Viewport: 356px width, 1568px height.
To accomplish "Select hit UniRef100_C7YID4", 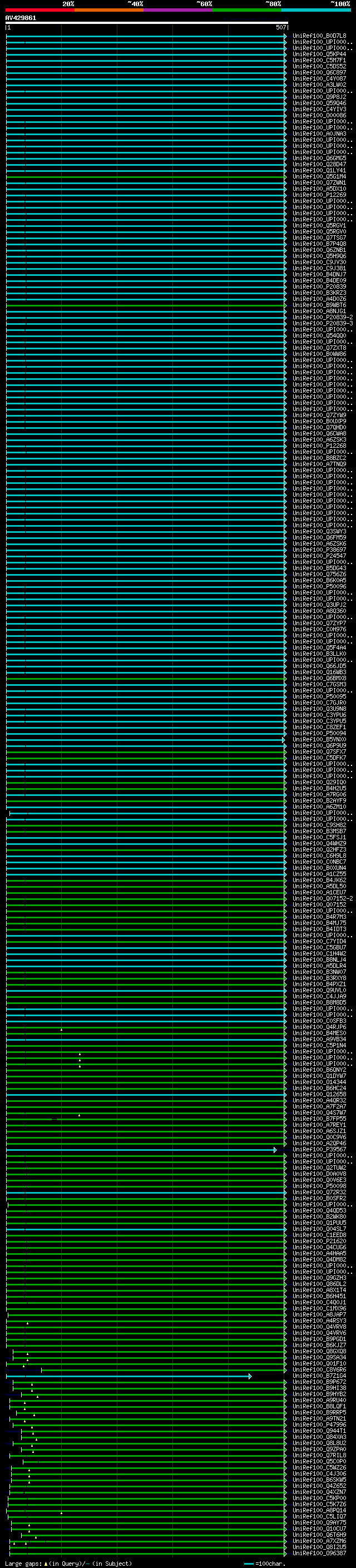I will click(319, 942).
